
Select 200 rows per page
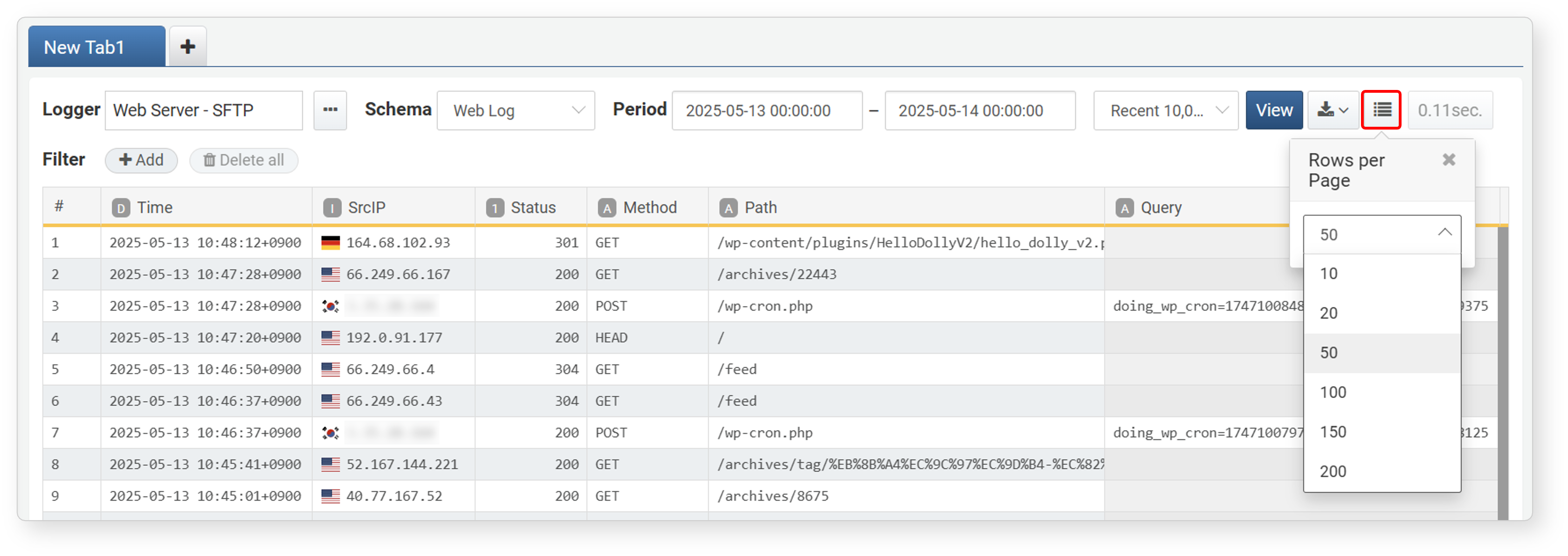point(1382,472)
